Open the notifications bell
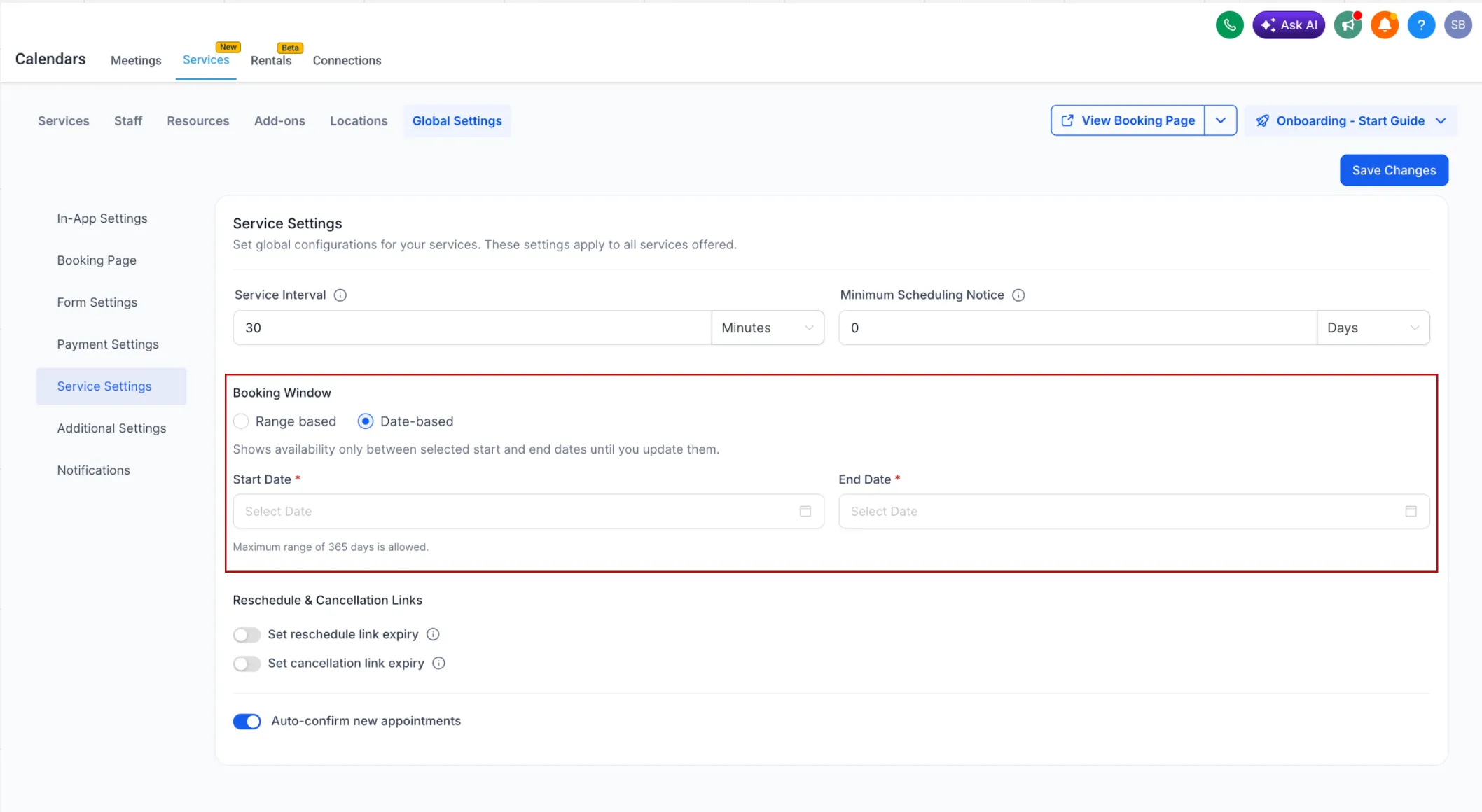1482x812 pixels. [1385, 24]
